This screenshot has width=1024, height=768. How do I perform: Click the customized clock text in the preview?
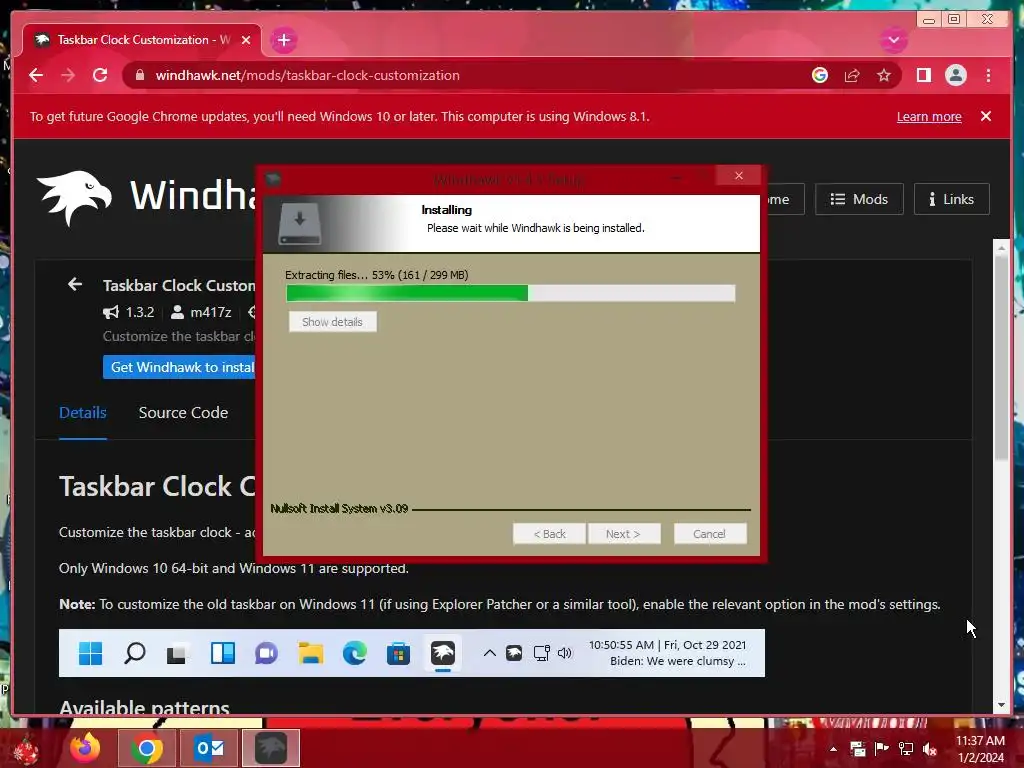pos(667,653)
